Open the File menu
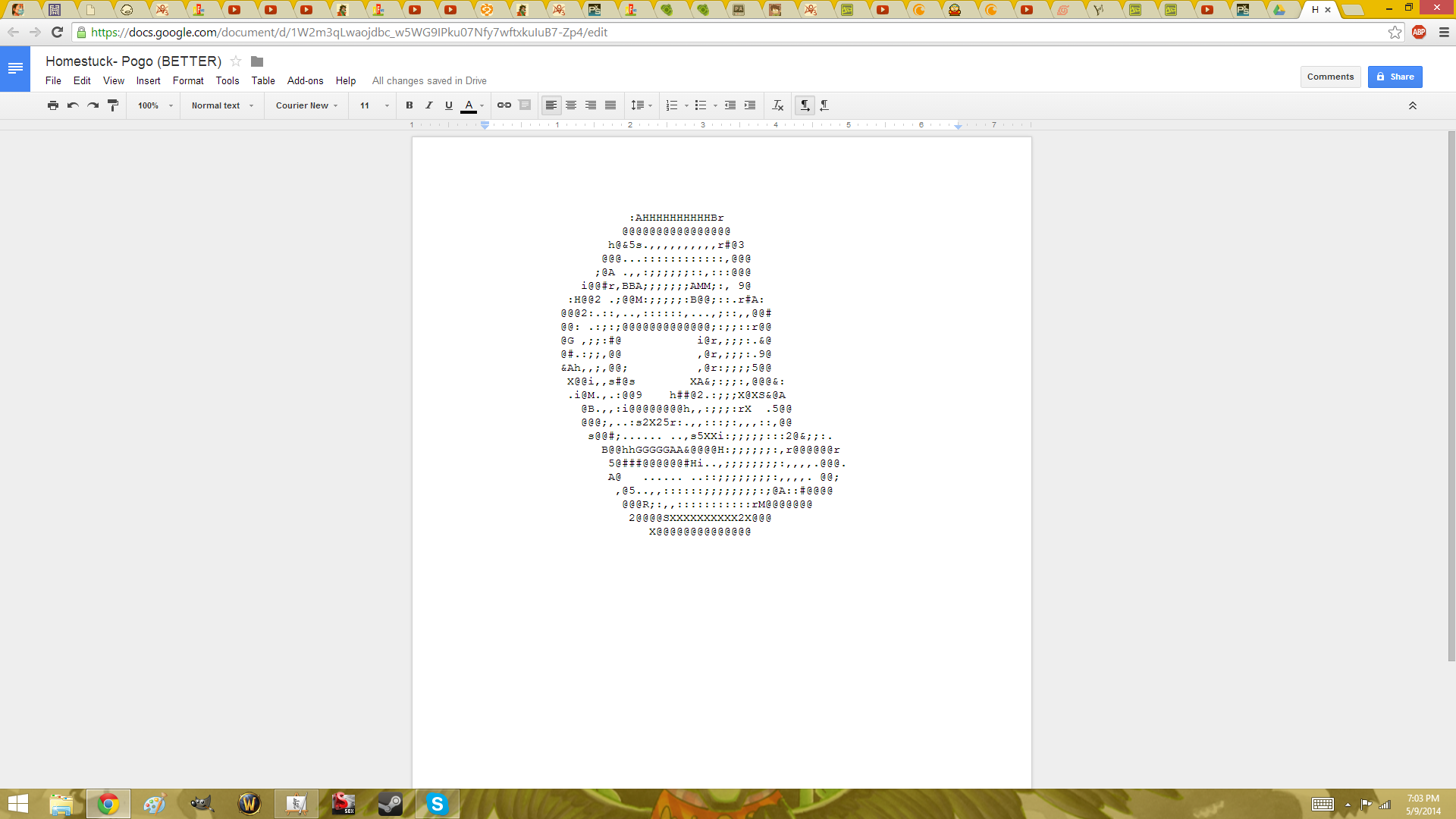The image size is (1456, 819). 53,80
